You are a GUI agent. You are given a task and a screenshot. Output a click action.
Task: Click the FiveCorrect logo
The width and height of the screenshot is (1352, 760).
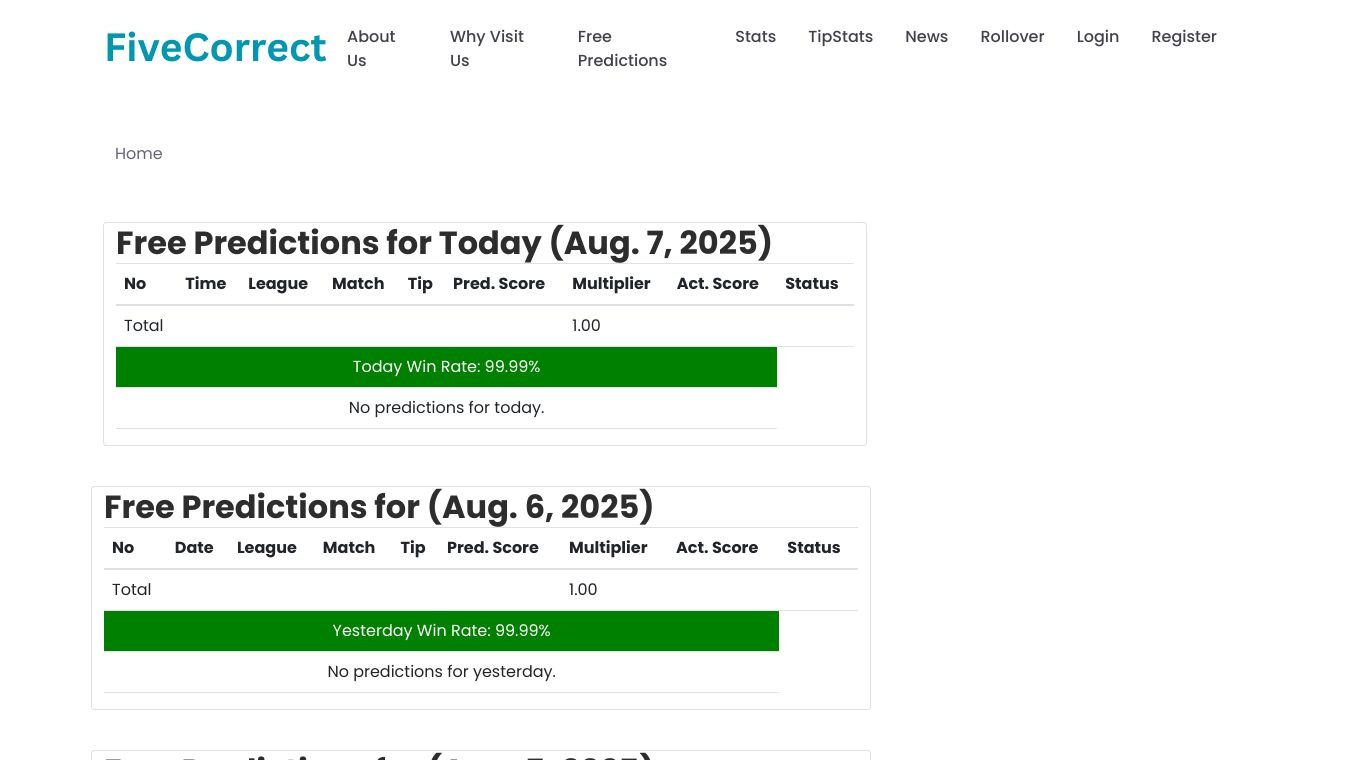216,48
